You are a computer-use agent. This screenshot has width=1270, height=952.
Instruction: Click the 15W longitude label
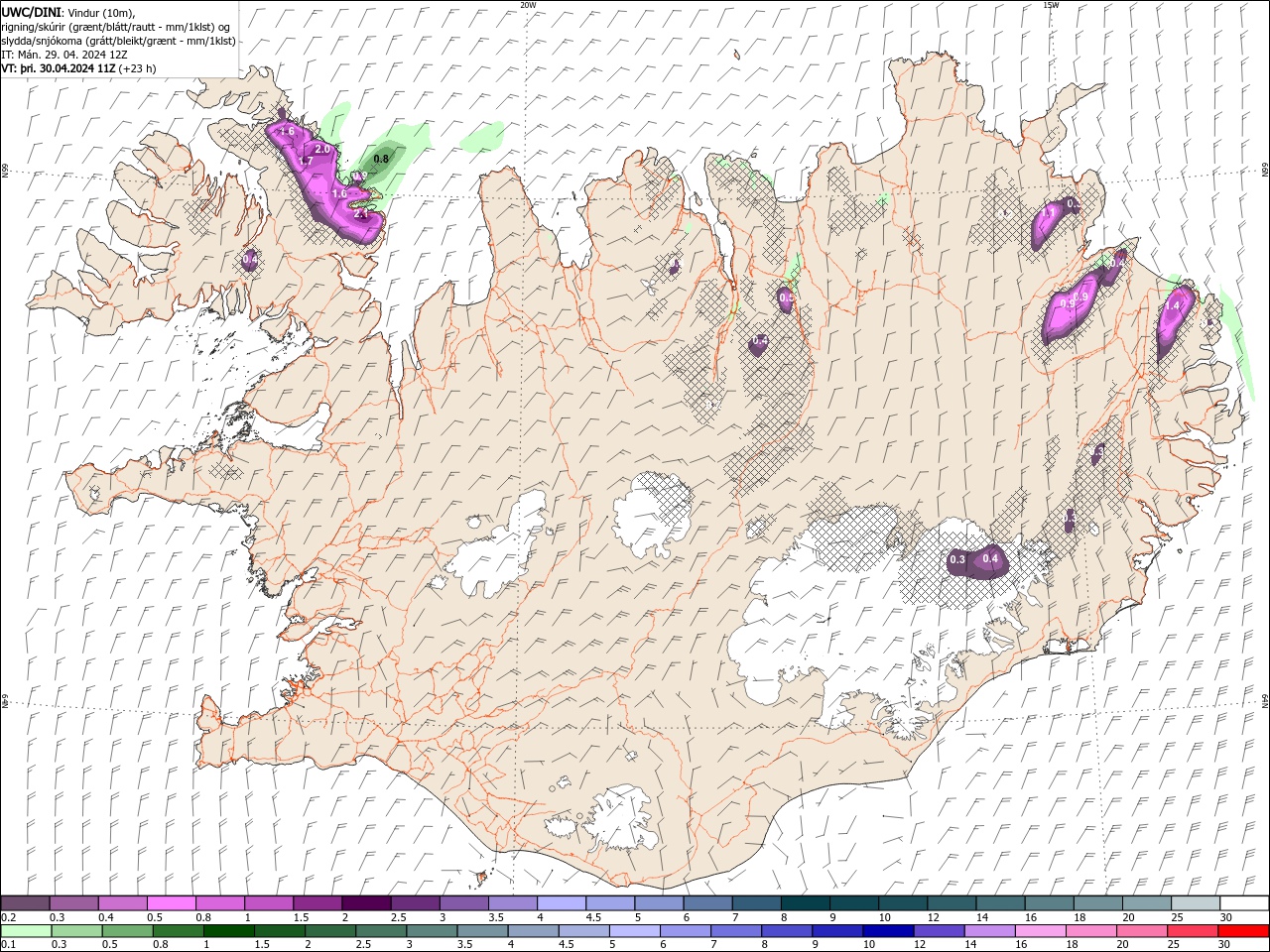[x=1051, y=4]
